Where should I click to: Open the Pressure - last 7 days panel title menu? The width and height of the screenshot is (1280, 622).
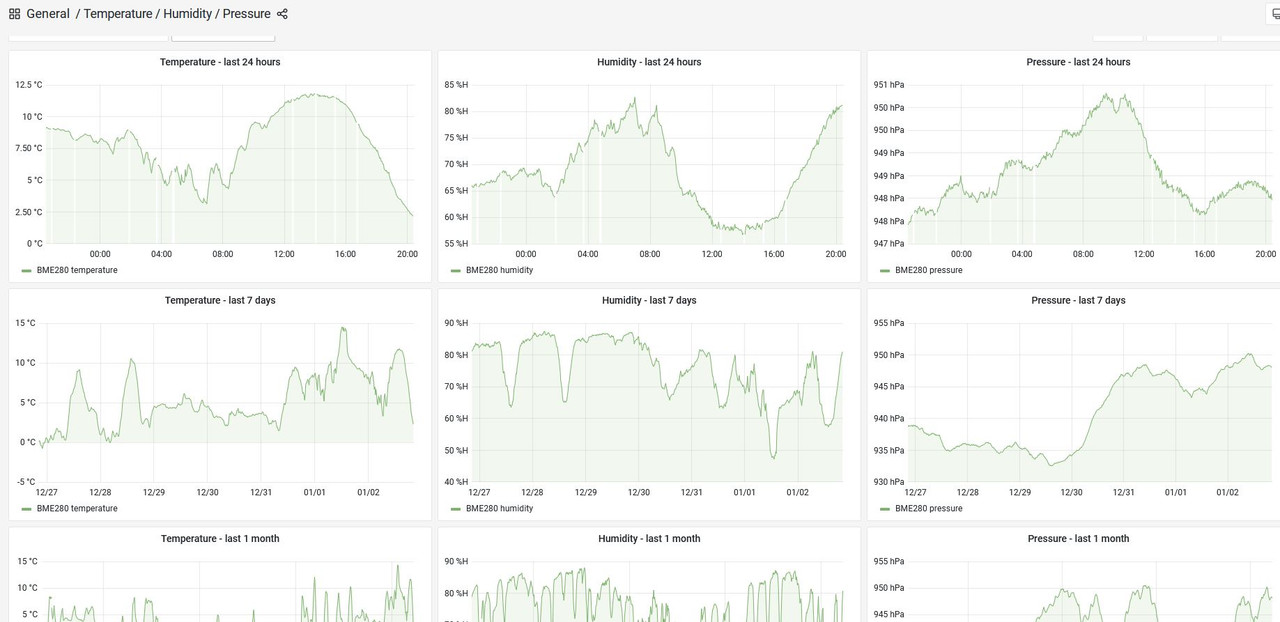click(x=1078, y=300)
